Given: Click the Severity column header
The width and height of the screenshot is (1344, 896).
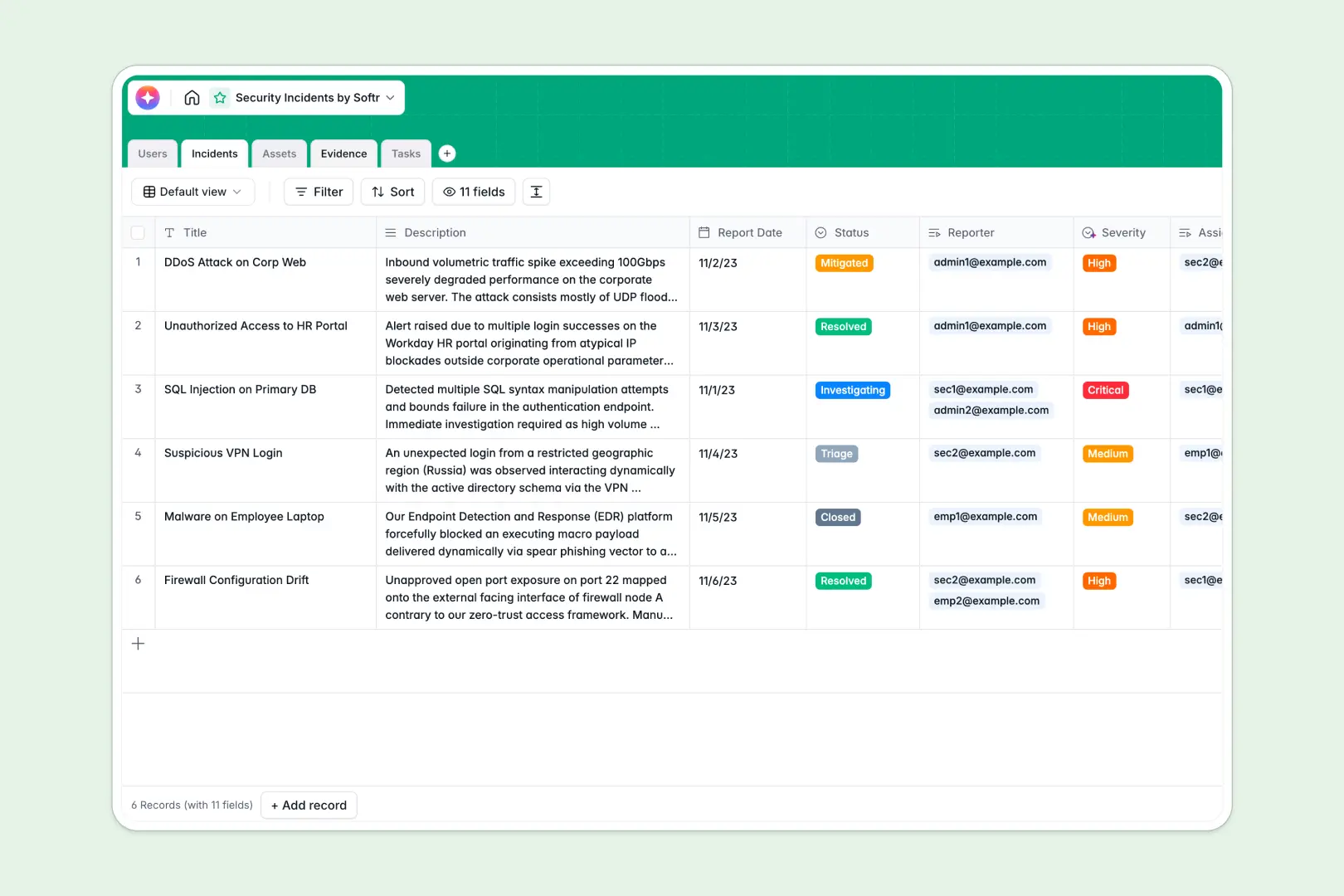Looking at the screenshot, I should click(1122, 233).
